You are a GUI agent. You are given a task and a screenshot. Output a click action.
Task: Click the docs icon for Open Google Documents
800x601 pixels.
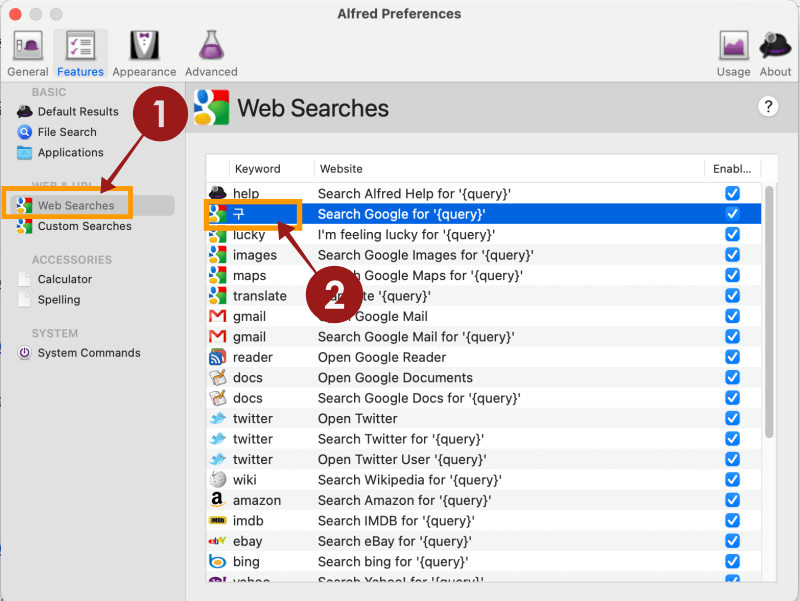(217, 378)
